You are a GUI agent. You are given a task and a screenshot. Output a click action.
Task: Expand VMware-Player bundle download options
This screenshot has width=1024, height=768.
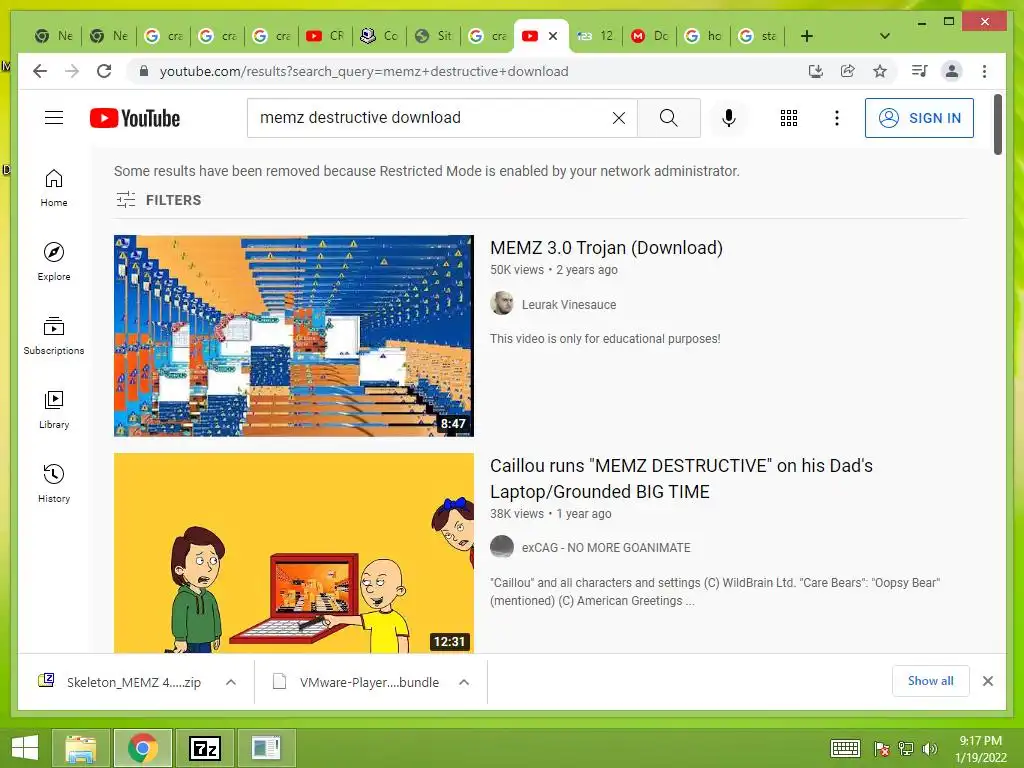(x=464, y=682)
